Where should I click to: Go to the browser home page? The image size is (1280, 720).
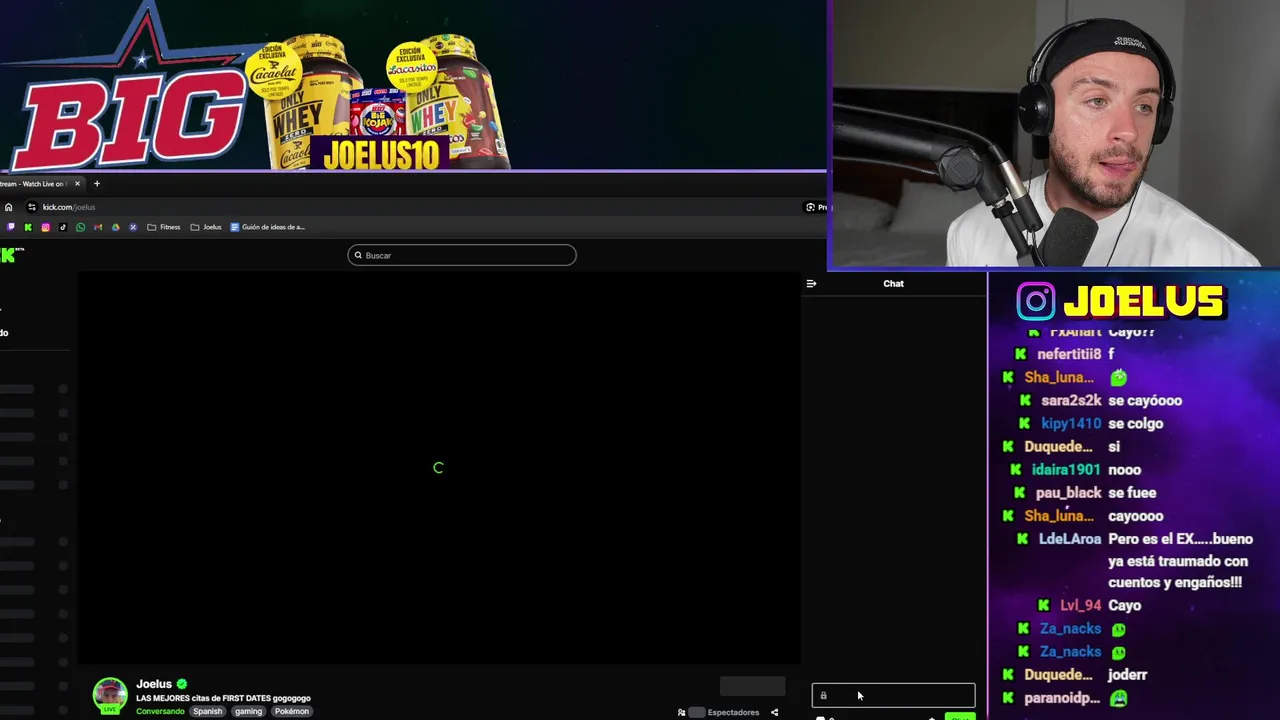[8, 207]
